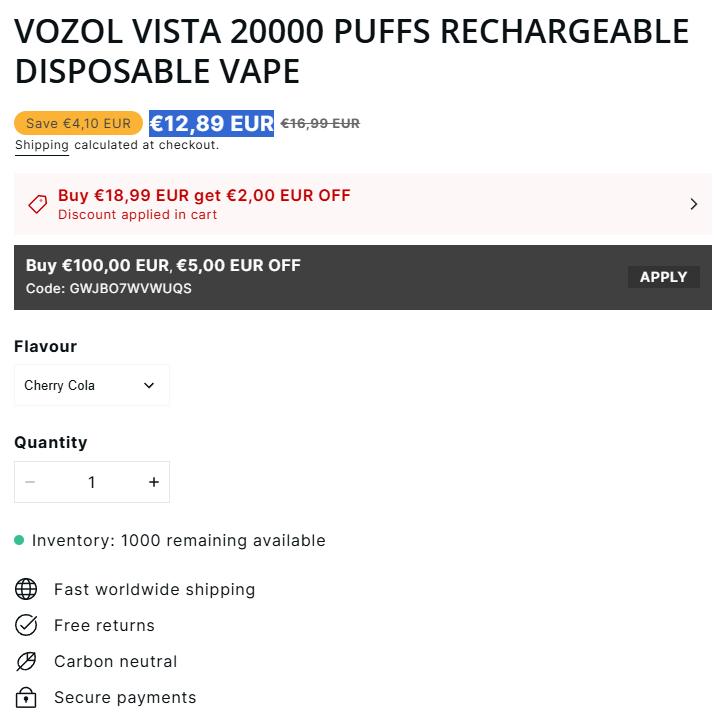Click the Save €4,10 EUR badge
This screenshot has width=717, height=714.
click(78, 123)
